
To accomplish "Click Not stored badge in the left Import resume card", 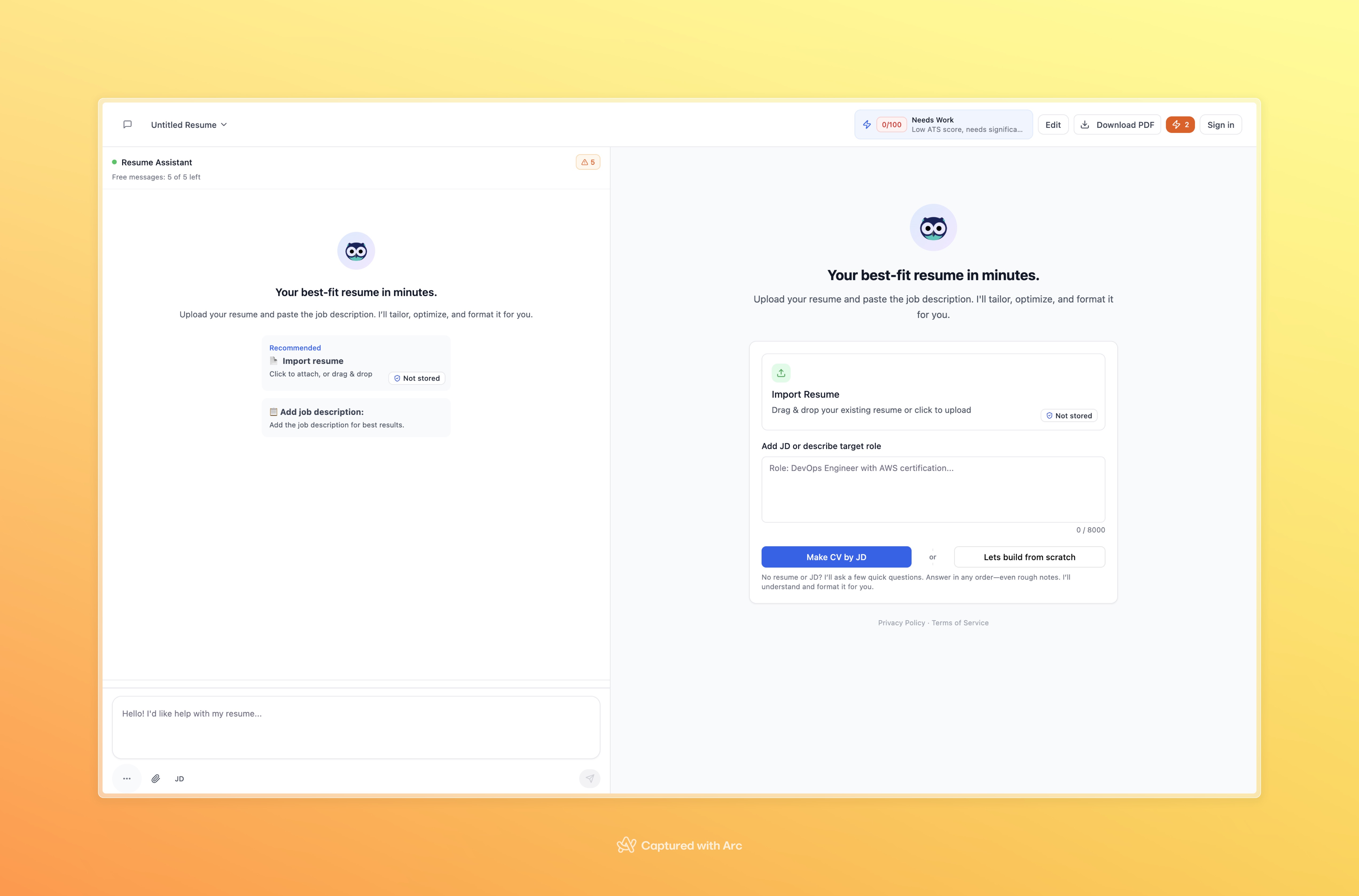I will (x=416, y=378).
